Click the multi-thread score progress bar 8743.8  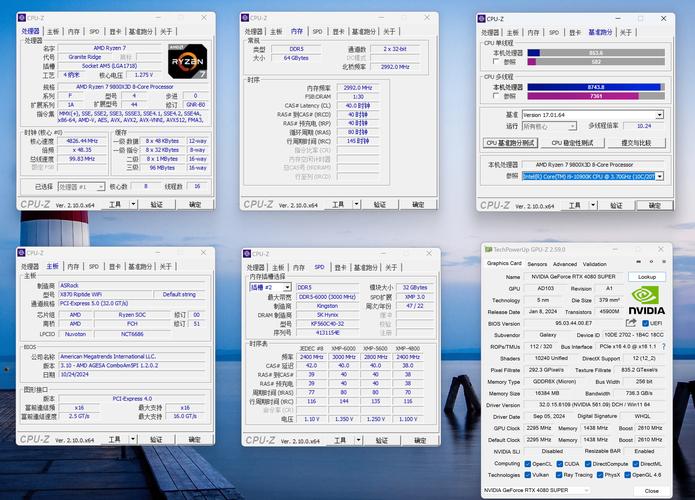point(595,86)
